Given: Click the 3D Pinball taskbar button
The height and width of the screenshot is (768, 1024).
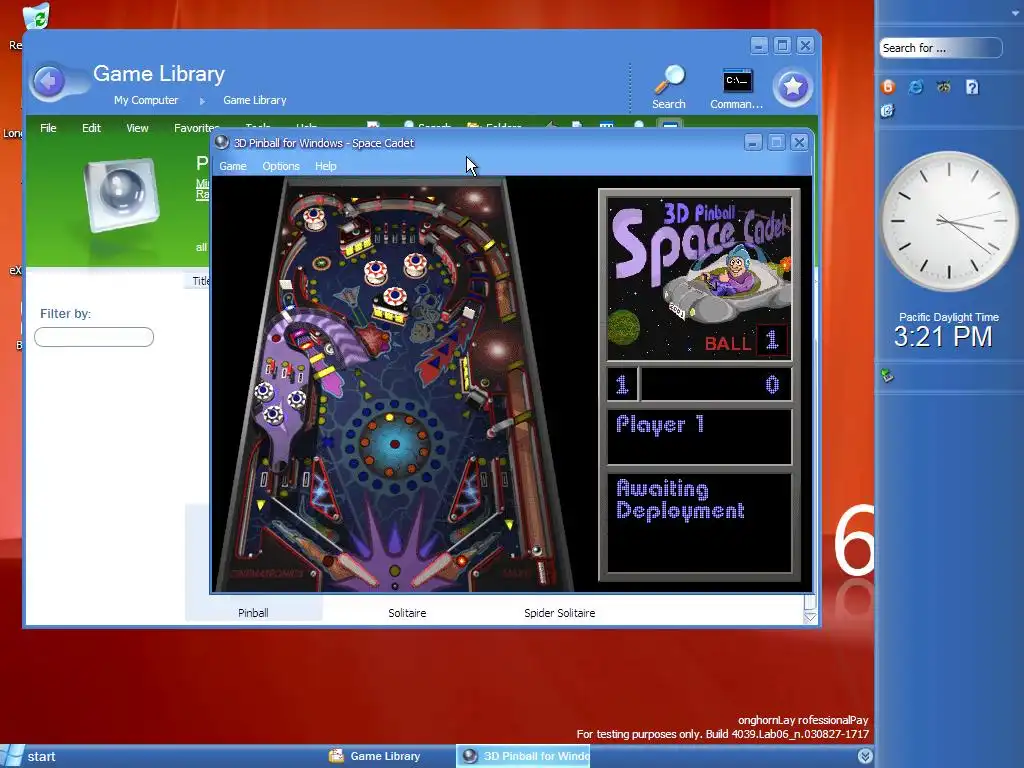Looking at the screenshot, I should click(524, 756).
